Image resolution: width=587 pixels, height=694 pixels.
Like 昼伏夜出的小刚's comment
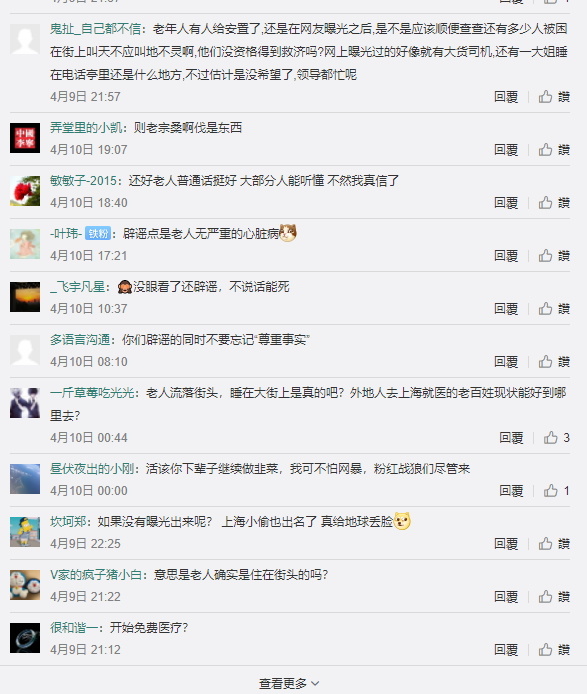point(556,491)
